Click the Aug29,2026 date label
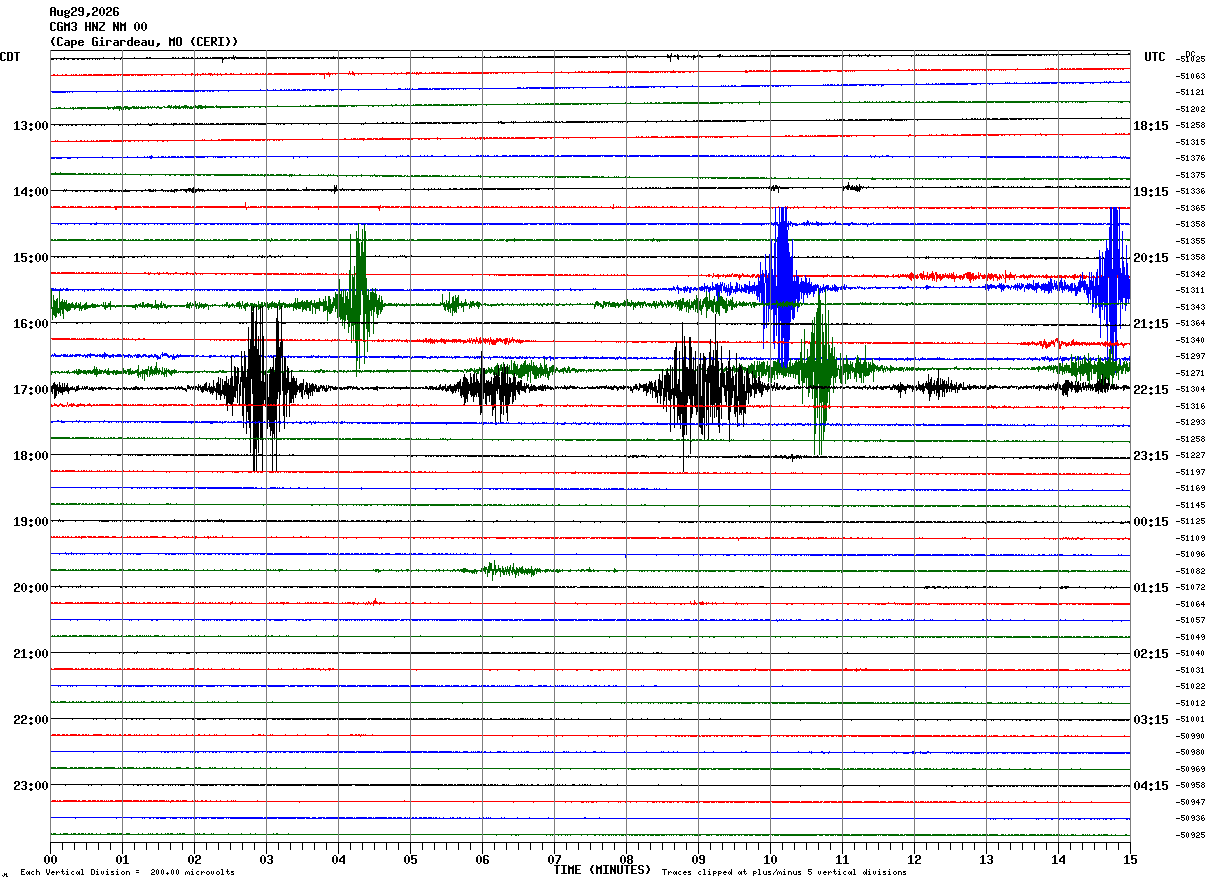Viewport: 1210px width, 886px height. click(x=84, y=12)
